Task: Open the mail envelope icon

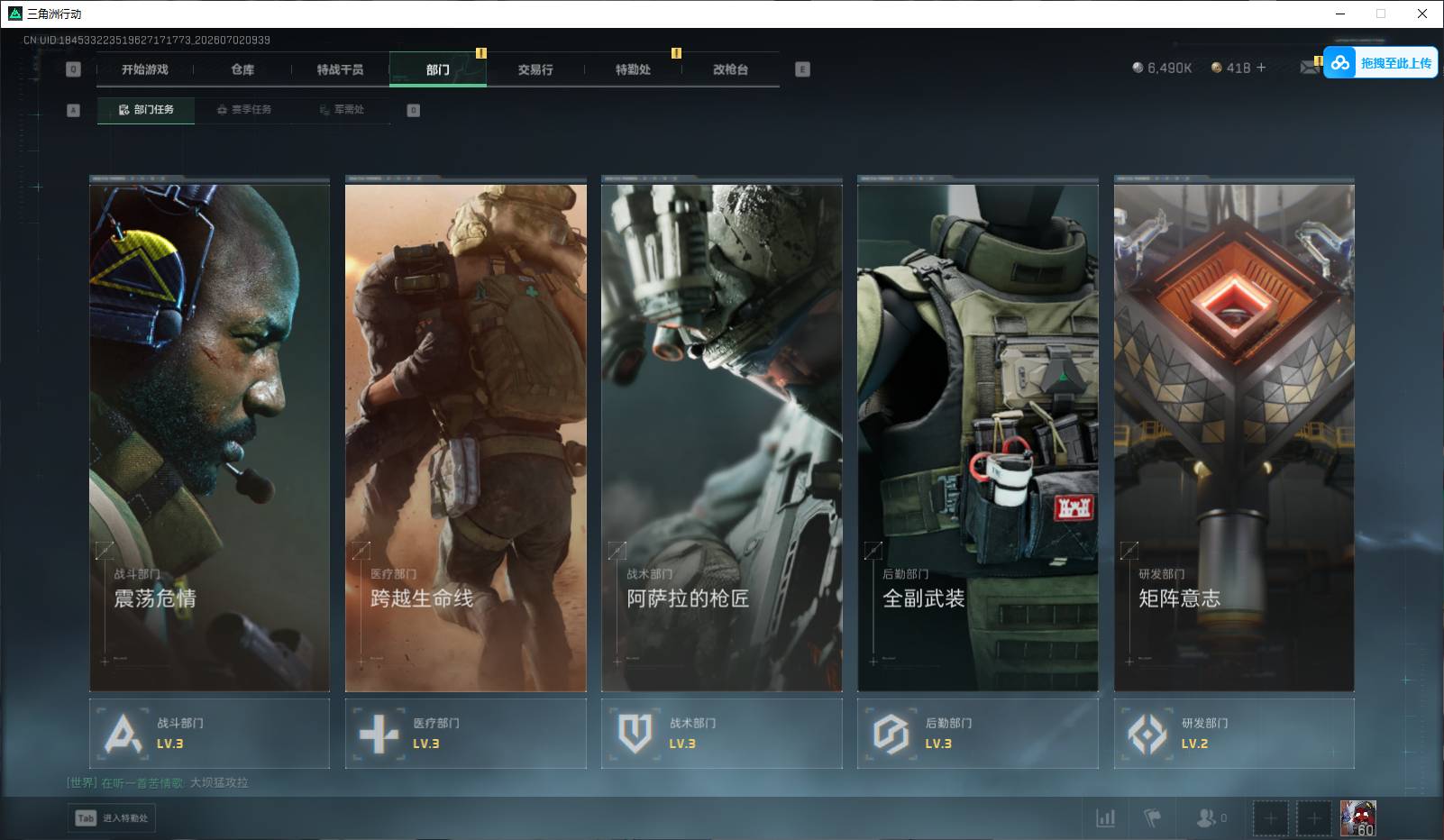Action: pos(1310,68)
